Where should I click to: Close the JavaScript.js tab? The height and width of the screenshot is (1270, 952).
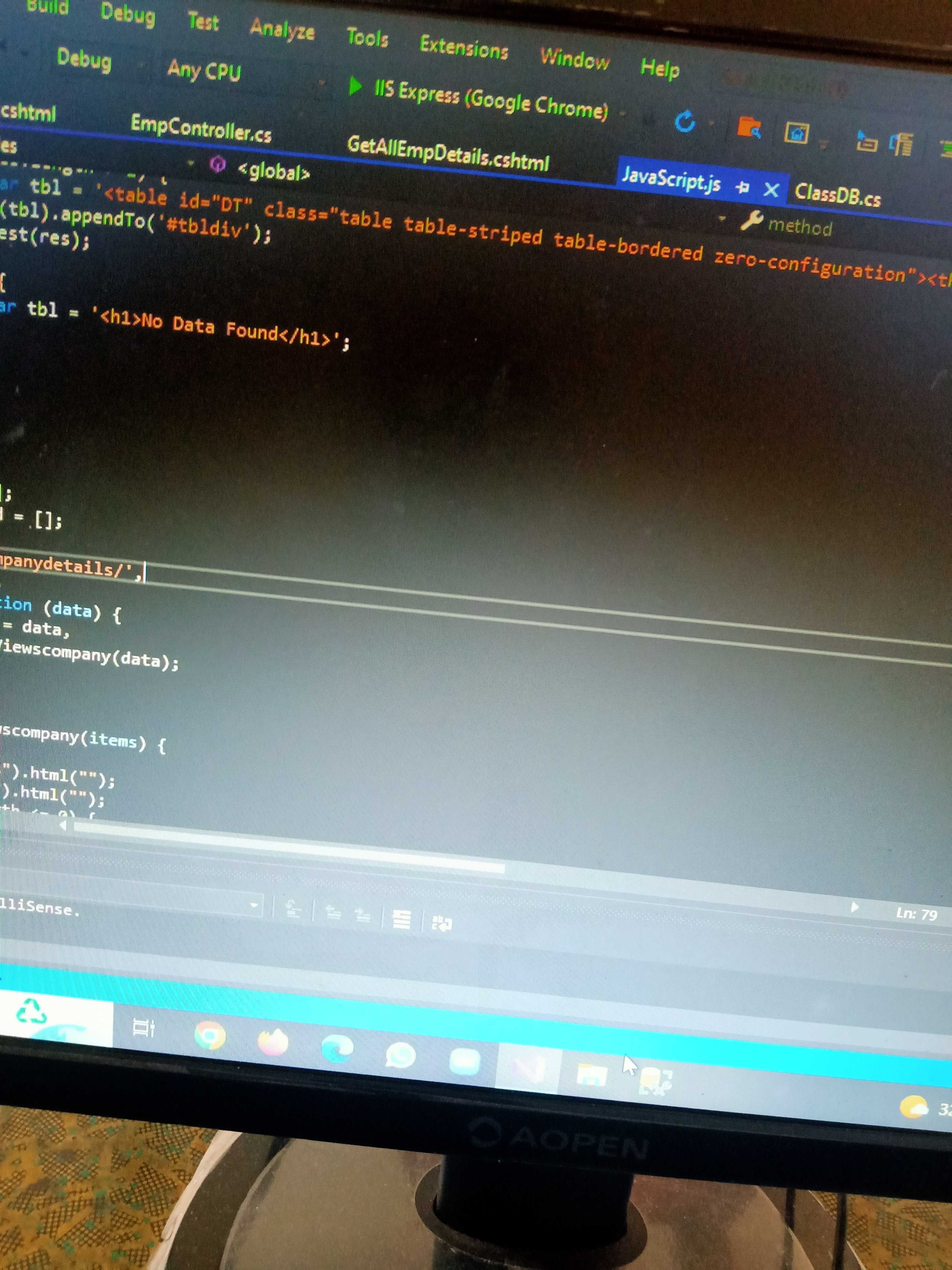772,190
